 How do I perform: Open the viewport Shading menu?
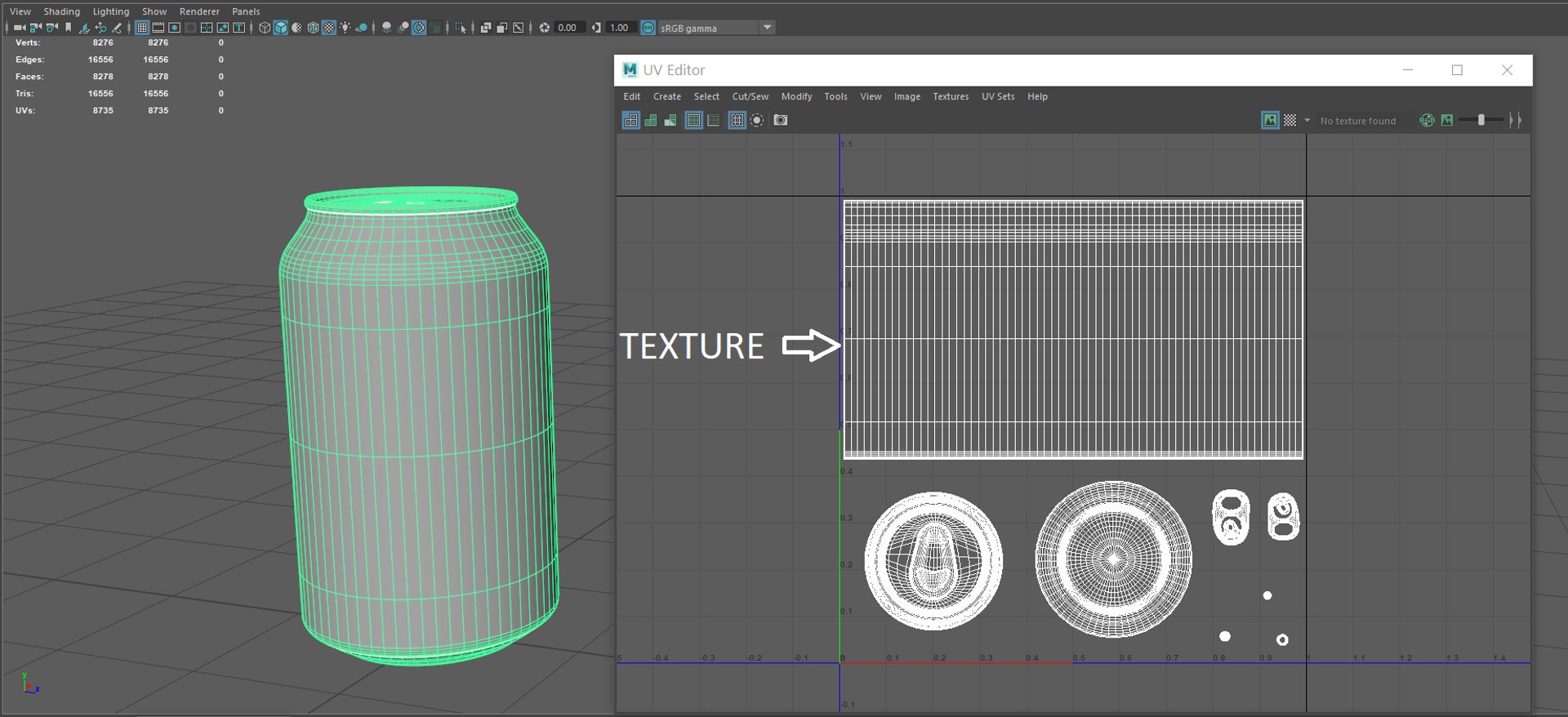pyautogui.click(x=62, y=11)
